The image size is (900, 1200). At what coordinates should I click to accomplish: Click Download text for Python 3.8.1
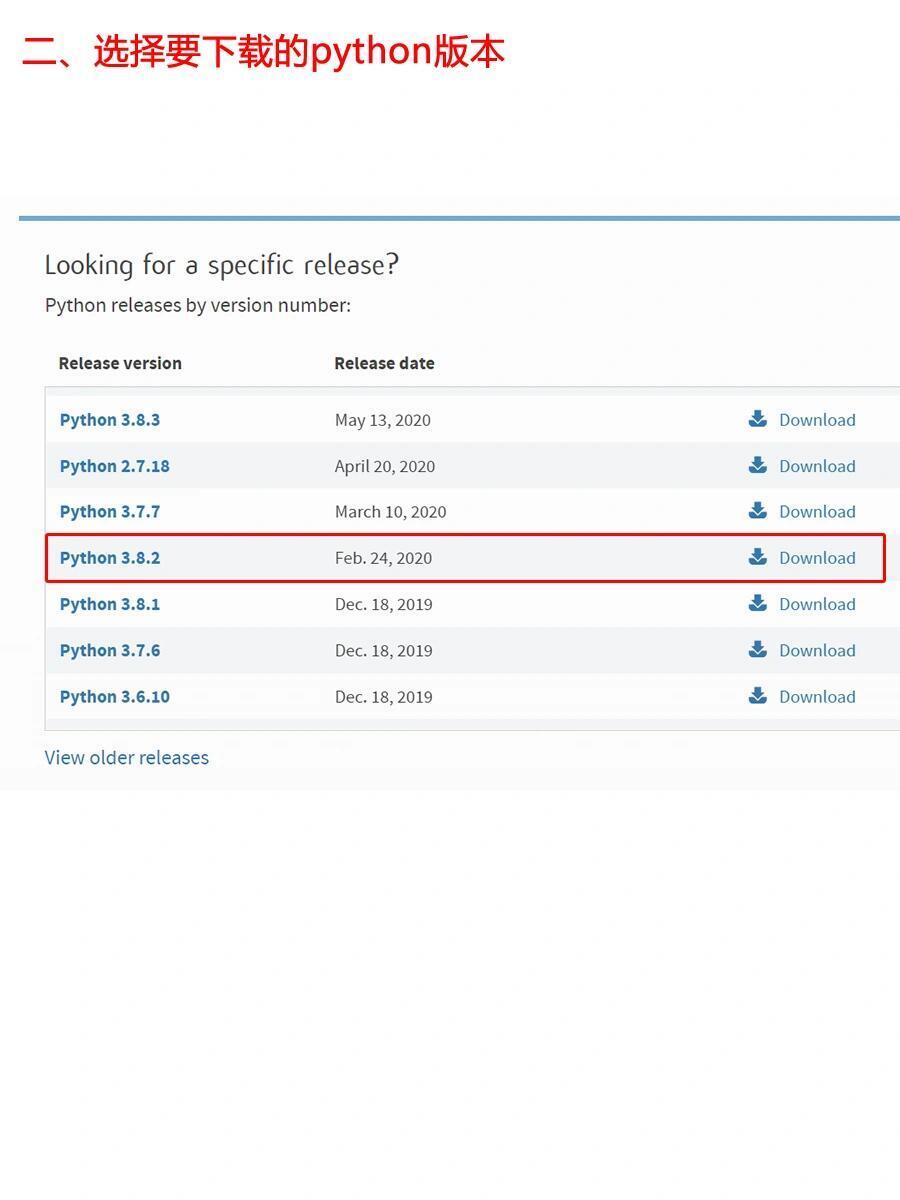[x=817, y=604]
